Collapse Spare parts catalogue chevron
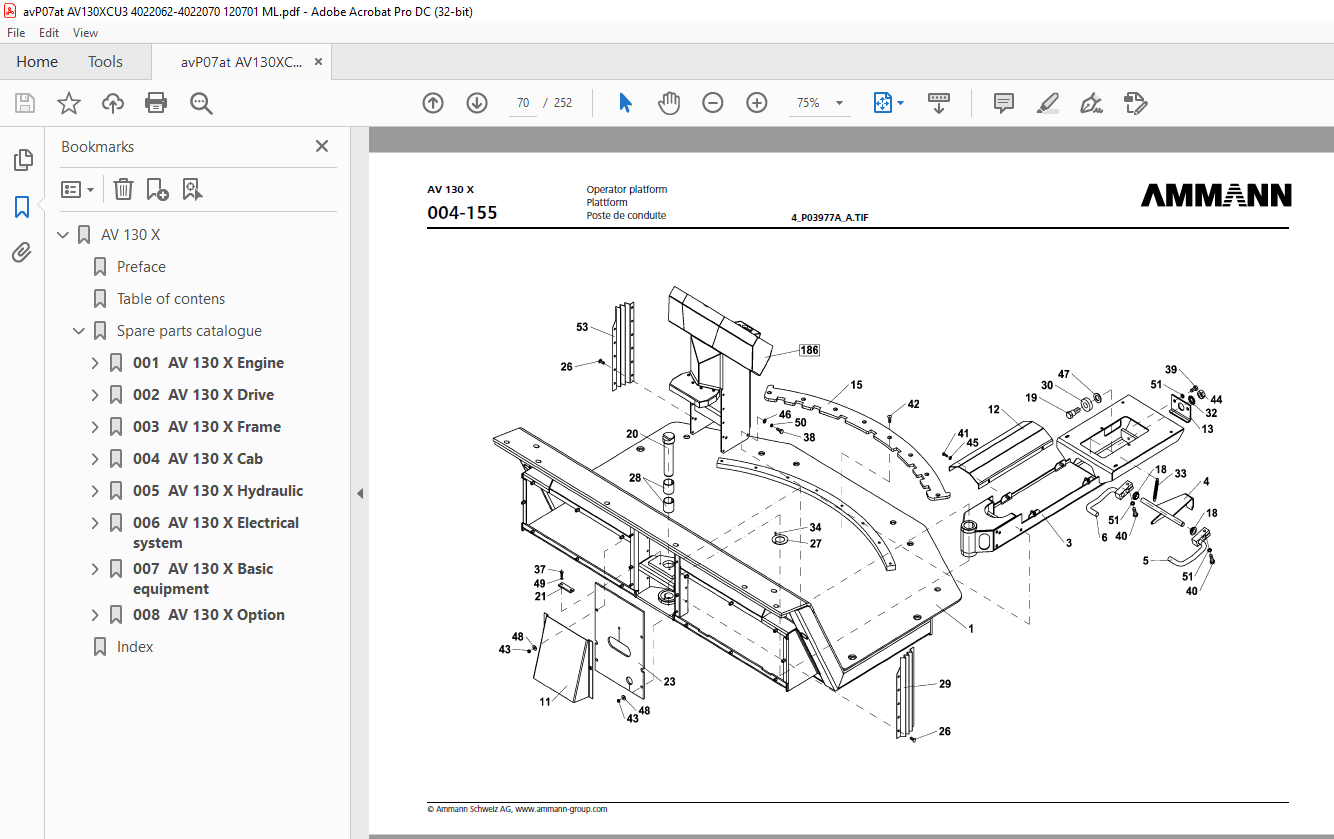 click(x=79, y=331)
